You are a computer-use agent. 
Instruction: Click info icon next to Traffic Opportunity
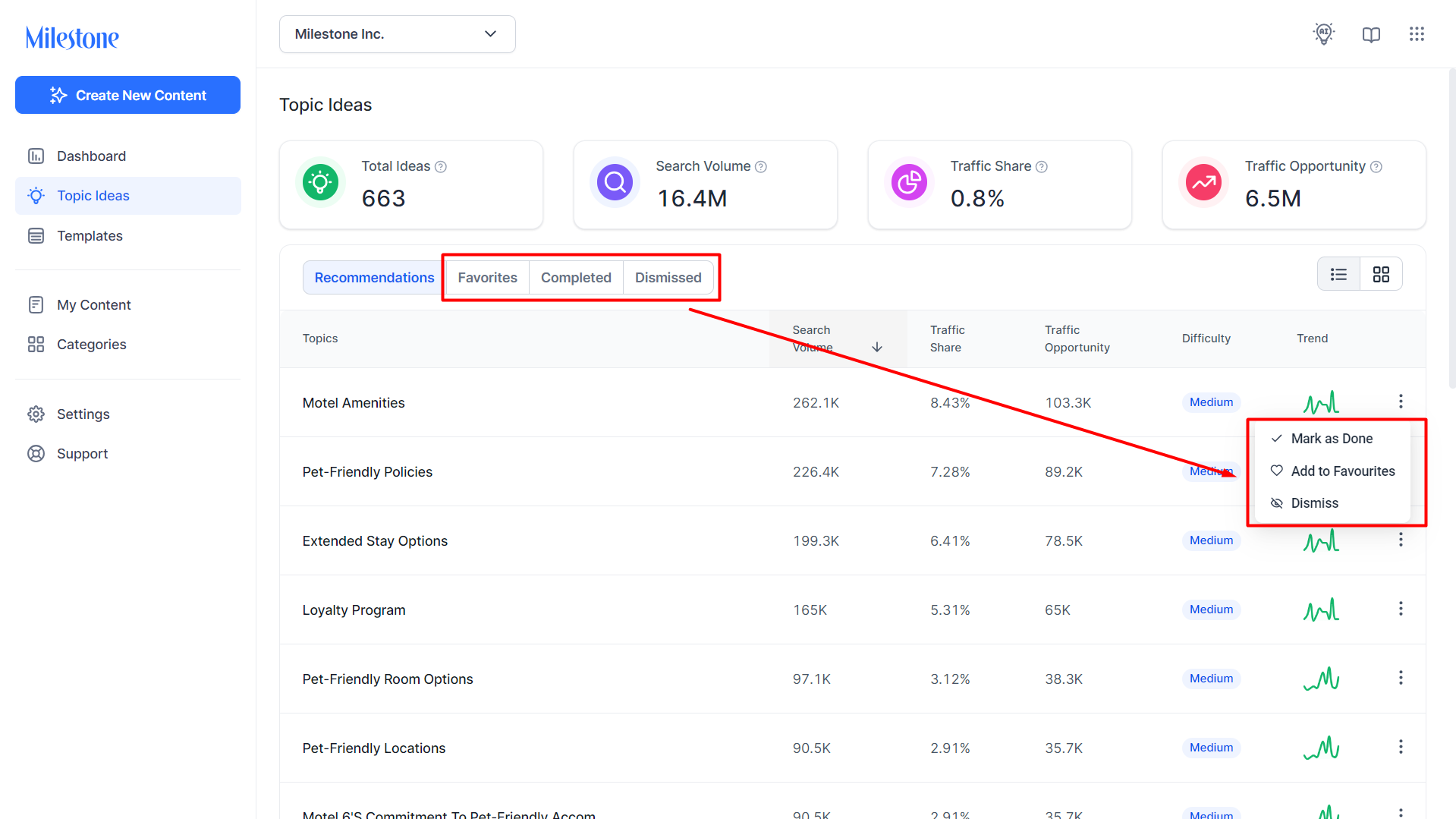tap(1376, 167)
